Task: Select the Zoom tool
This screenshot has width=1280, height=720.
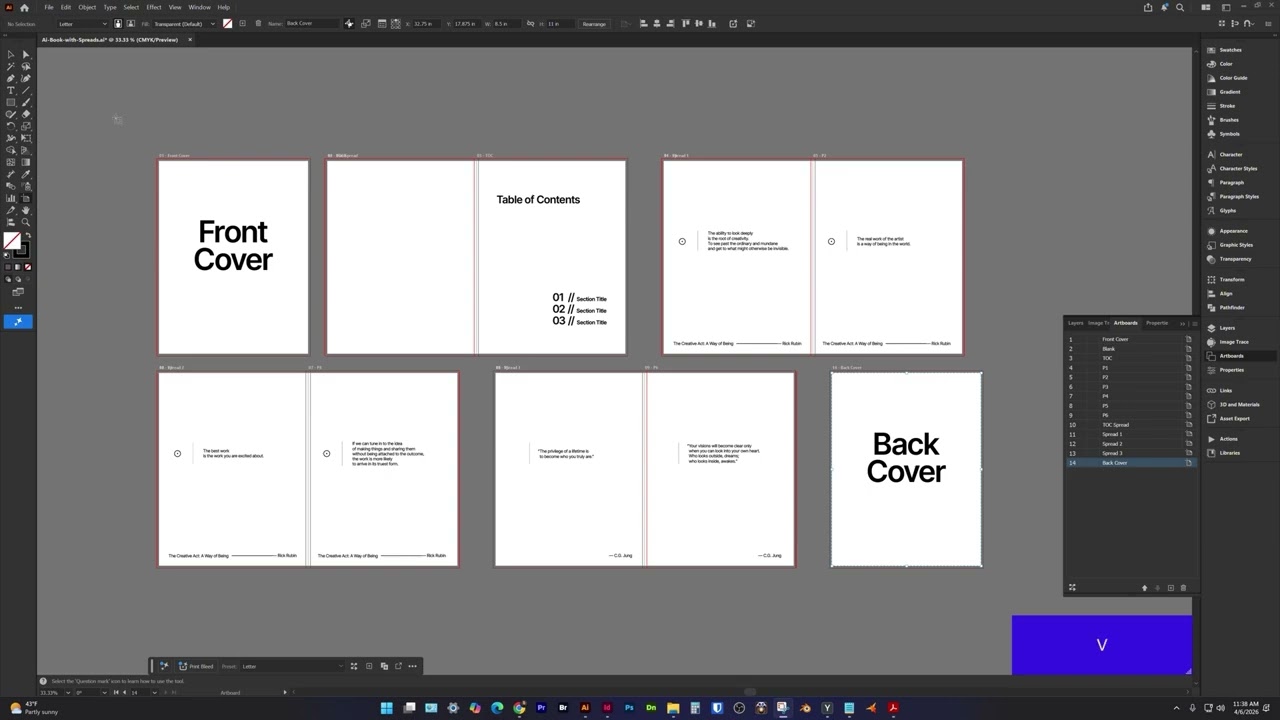Action: 26,222
